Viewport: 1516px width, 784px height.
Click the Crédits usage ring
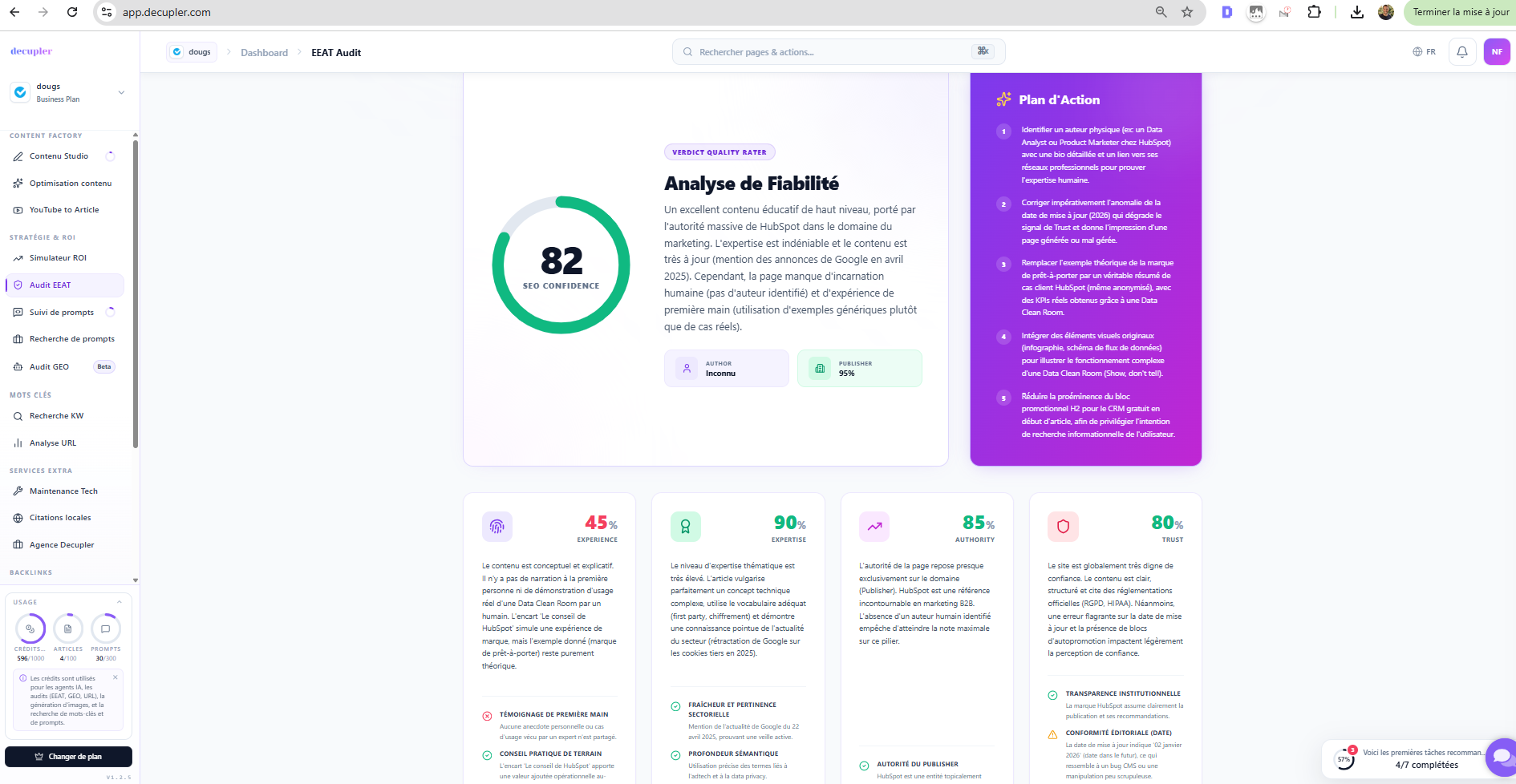tap(30, 628)
